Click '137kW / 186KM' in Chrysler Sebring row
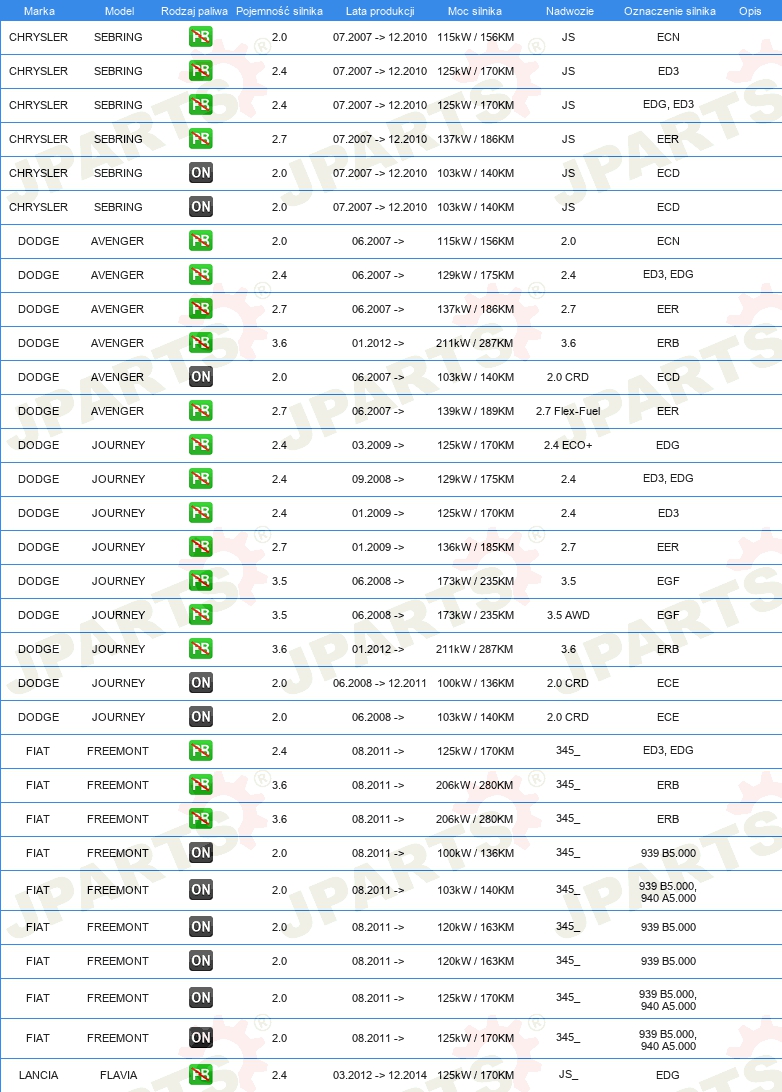The width and height of the screenshot is (782, 1092). 476,139
